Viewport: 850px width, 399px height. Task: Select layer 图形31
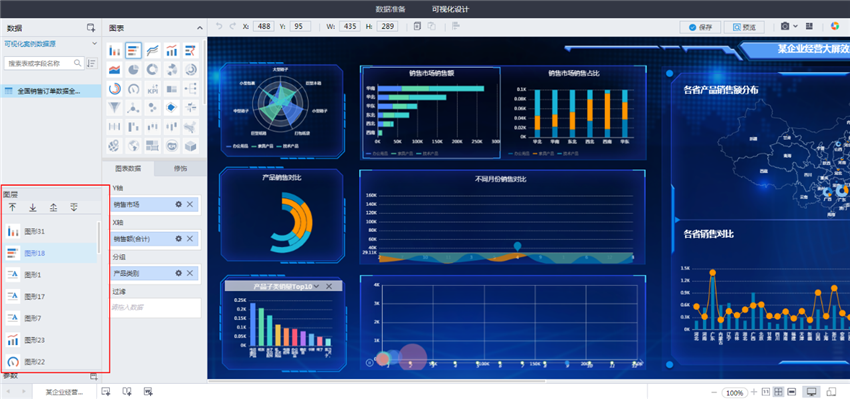pyautogui.click(x=51, y=231)
